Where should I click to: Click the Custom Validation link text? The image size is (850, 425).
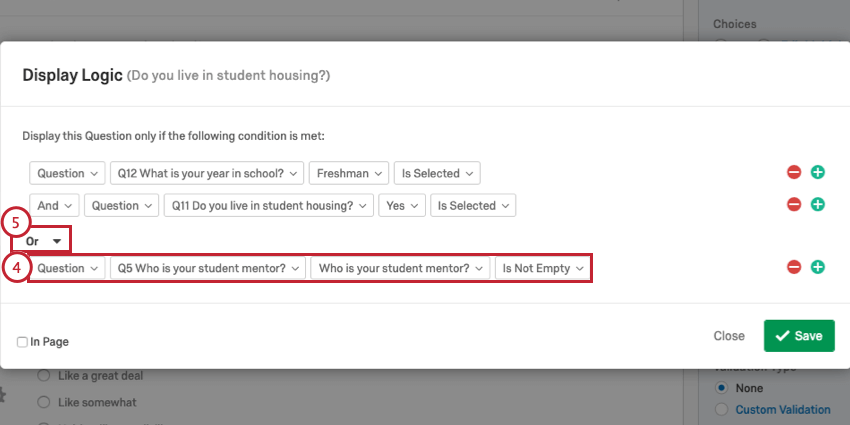(x=783, y=409)
